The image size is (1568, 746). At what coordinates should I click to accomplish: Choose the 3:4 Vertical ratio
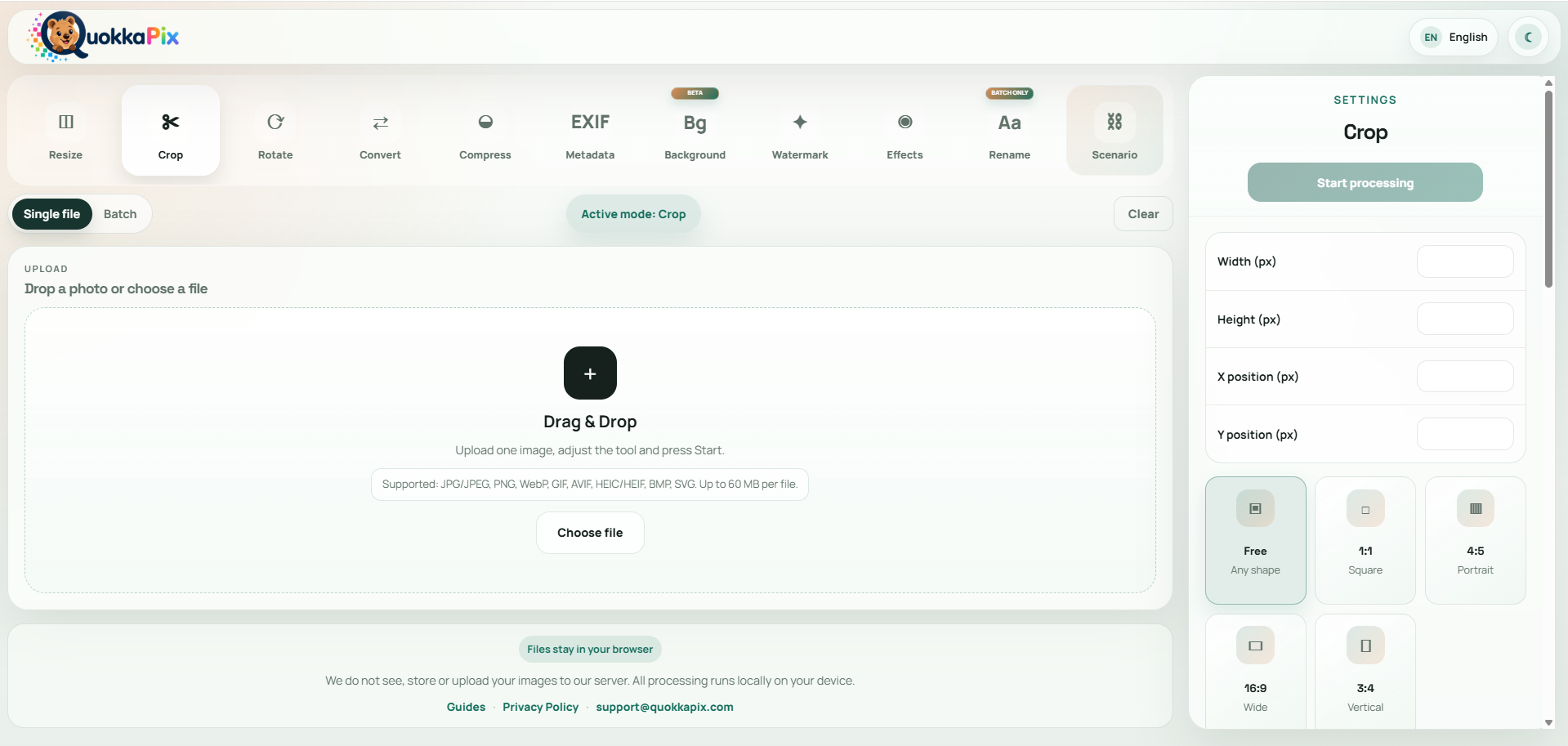1365,672
